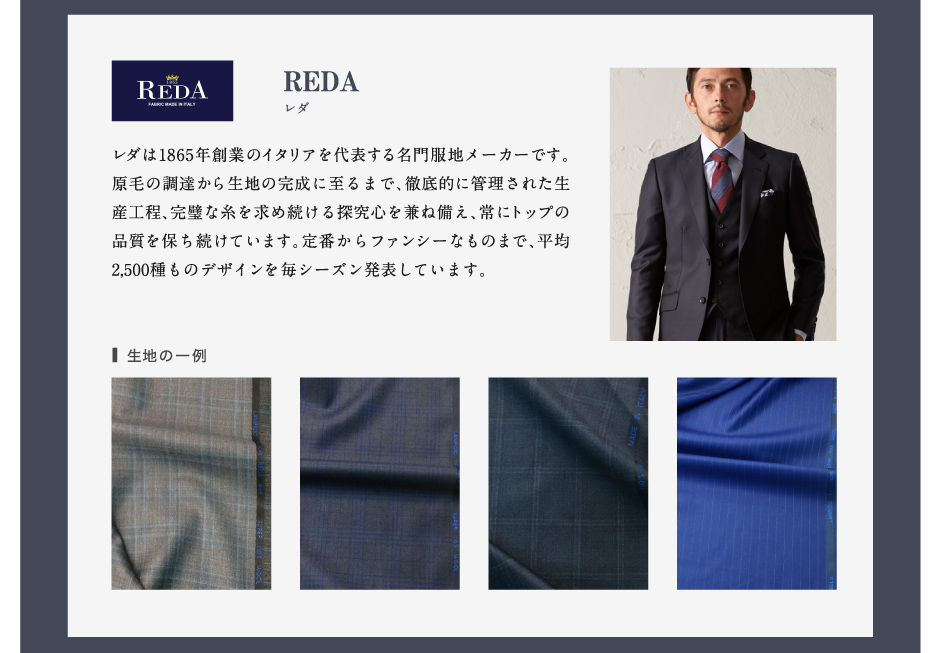Click the red striped tie in the photo
The image size is (940, 653).
point(721,180)
